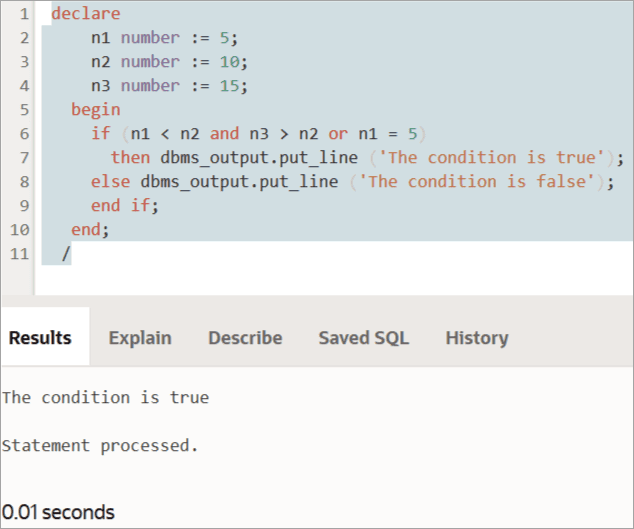The image size is (634, 529).
Task: Click the 'or' operator in the if condition
Action: pos(338,133)
